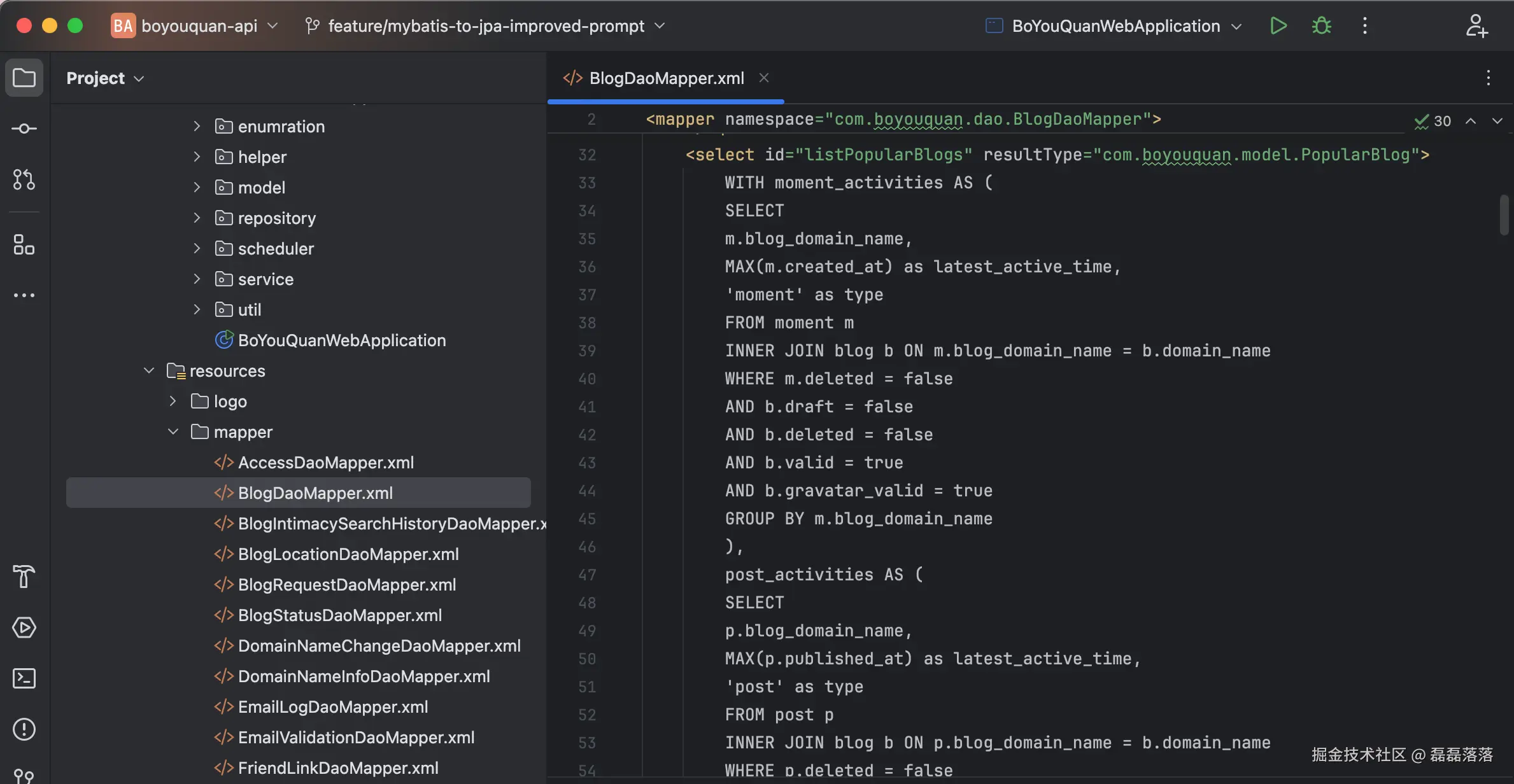
Task: Open the run configurations dropdown
Action: pos(1237,26)
